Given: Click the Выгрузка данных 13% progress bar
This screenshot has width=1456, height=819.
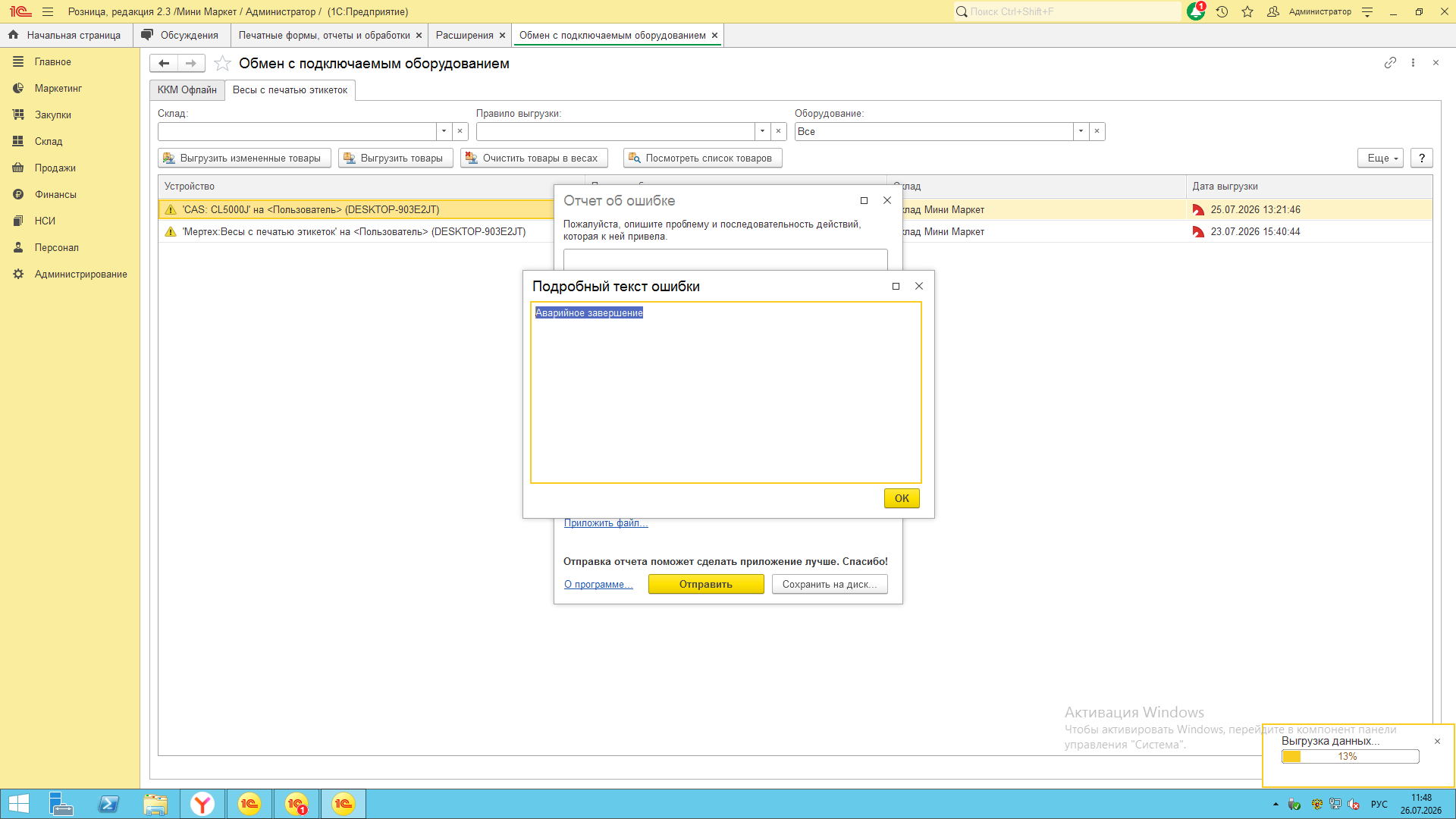Looking at the screenshot, I should pos(1350,757).
